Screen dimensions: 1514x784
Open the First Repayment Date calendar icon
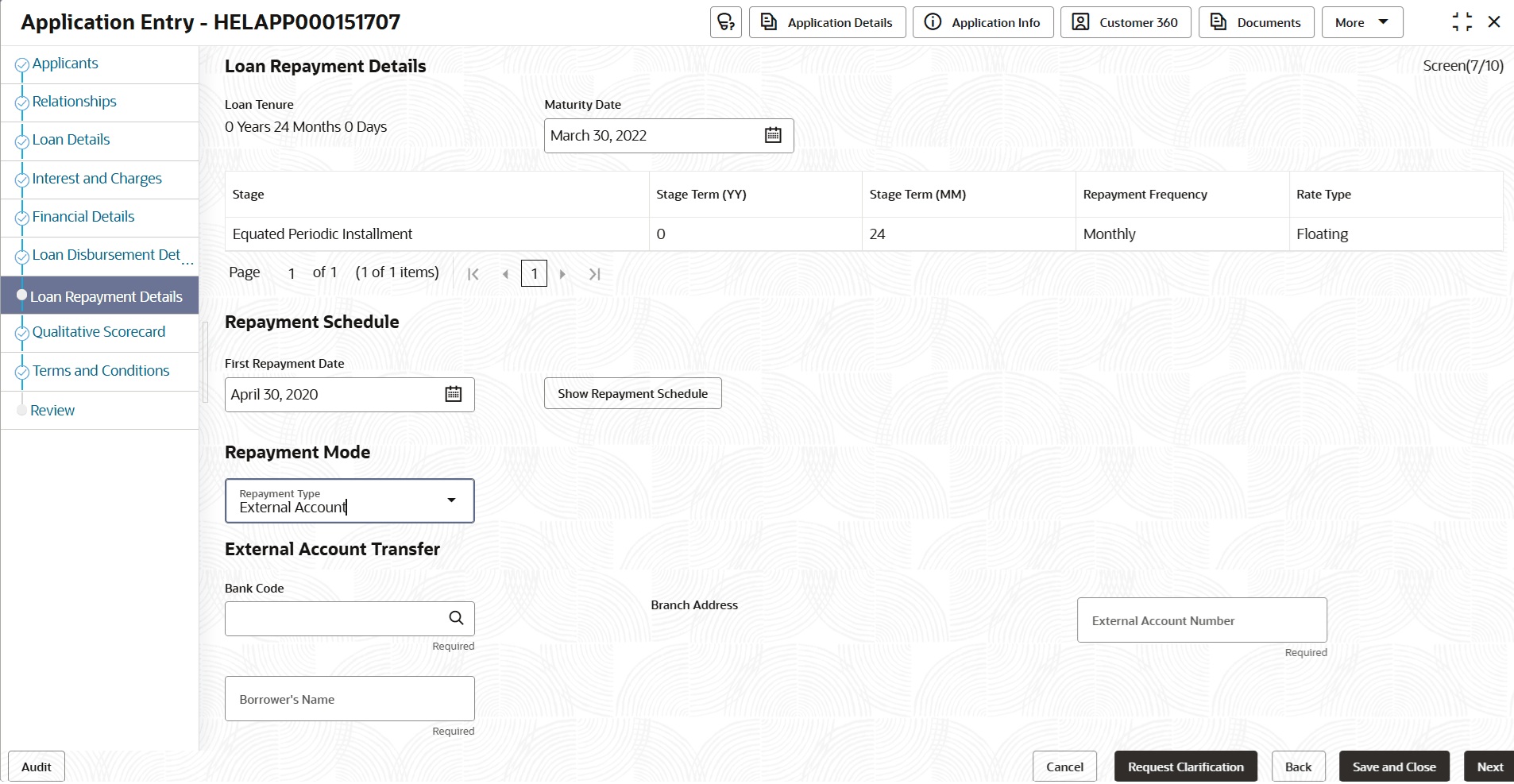[x=454, y=394]
